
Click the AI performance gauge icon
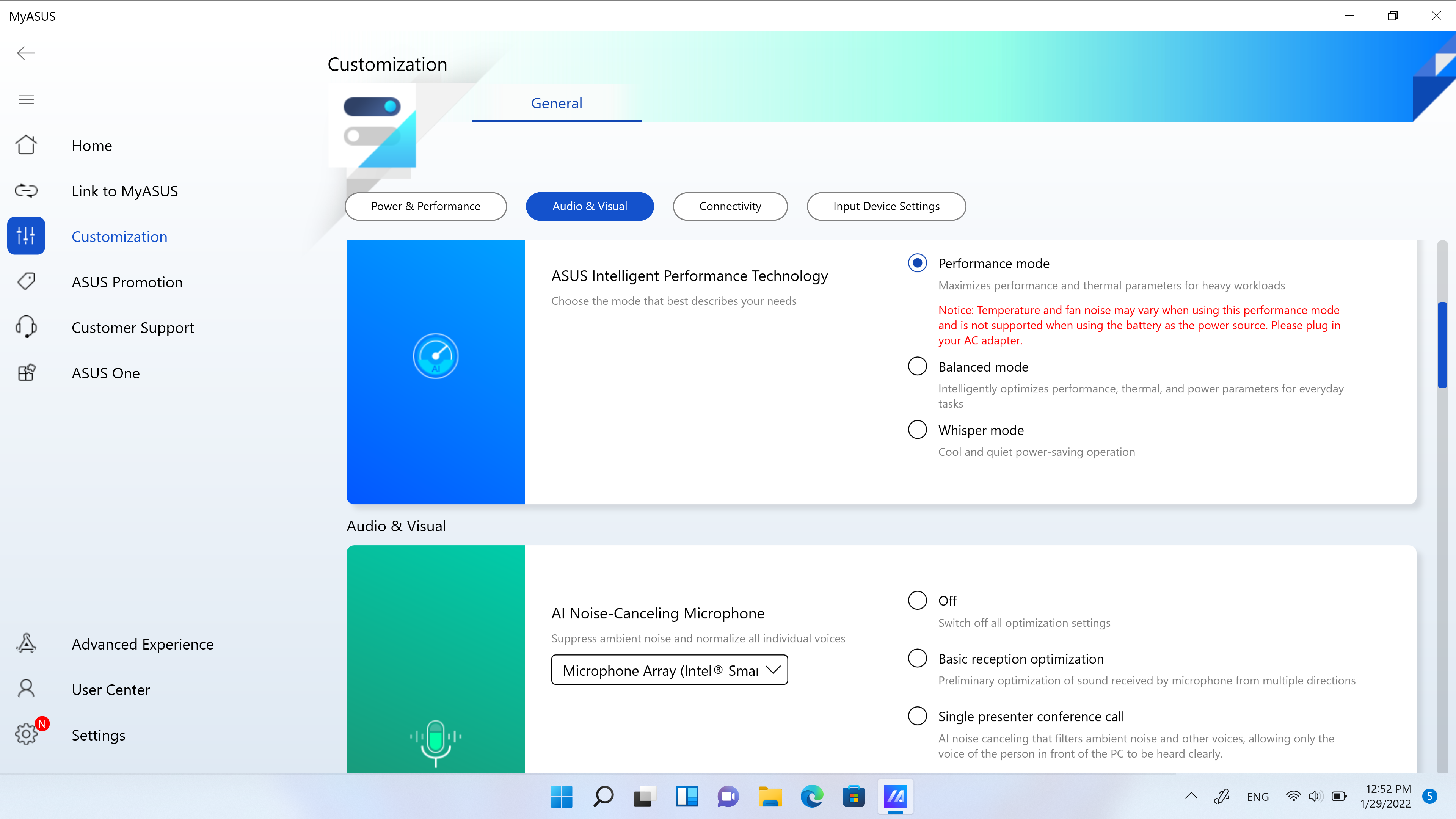click(x=435, y=356)
